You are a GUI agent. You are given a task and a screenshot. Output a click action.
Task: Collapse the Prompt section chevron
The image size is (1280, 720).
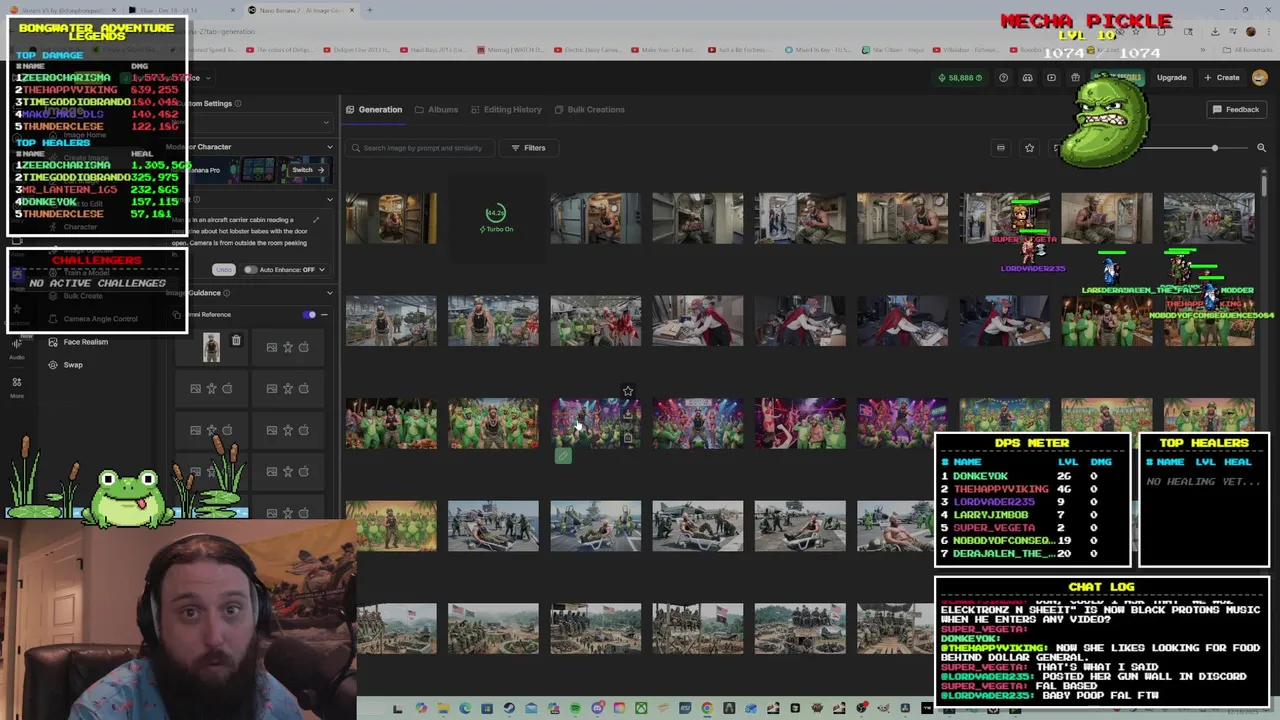coord(329,201)
